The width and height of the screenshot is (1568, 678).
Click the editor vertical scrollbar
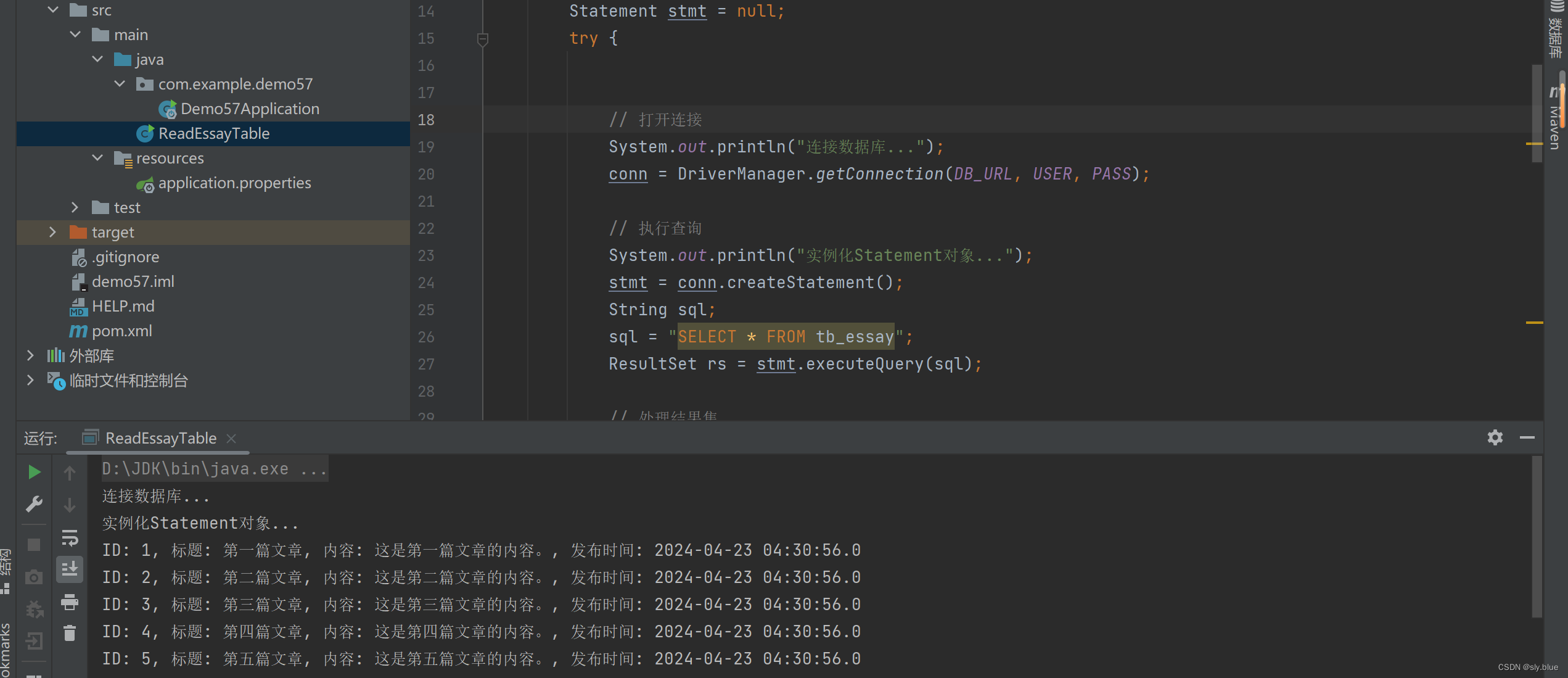(x=1536, y=114)
